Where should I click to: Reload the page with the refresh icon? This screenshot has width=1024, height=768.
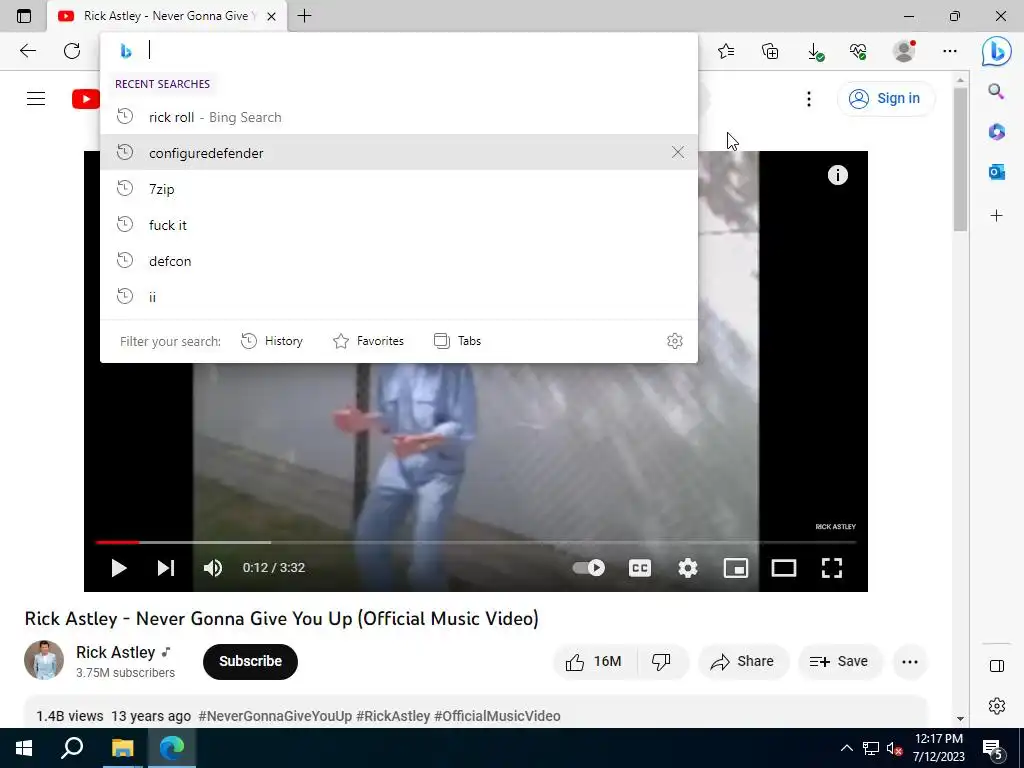[72, 51]
